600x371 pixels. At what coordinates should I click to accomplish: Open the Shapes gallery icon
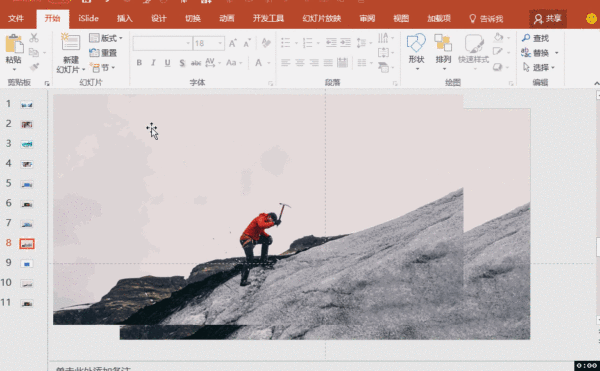click(416, 42)
